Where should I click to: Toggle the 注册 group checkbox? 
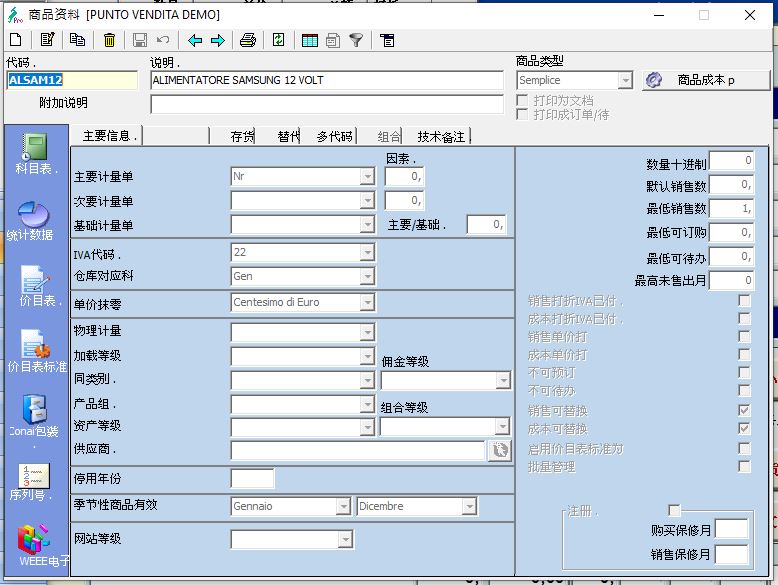674,510
